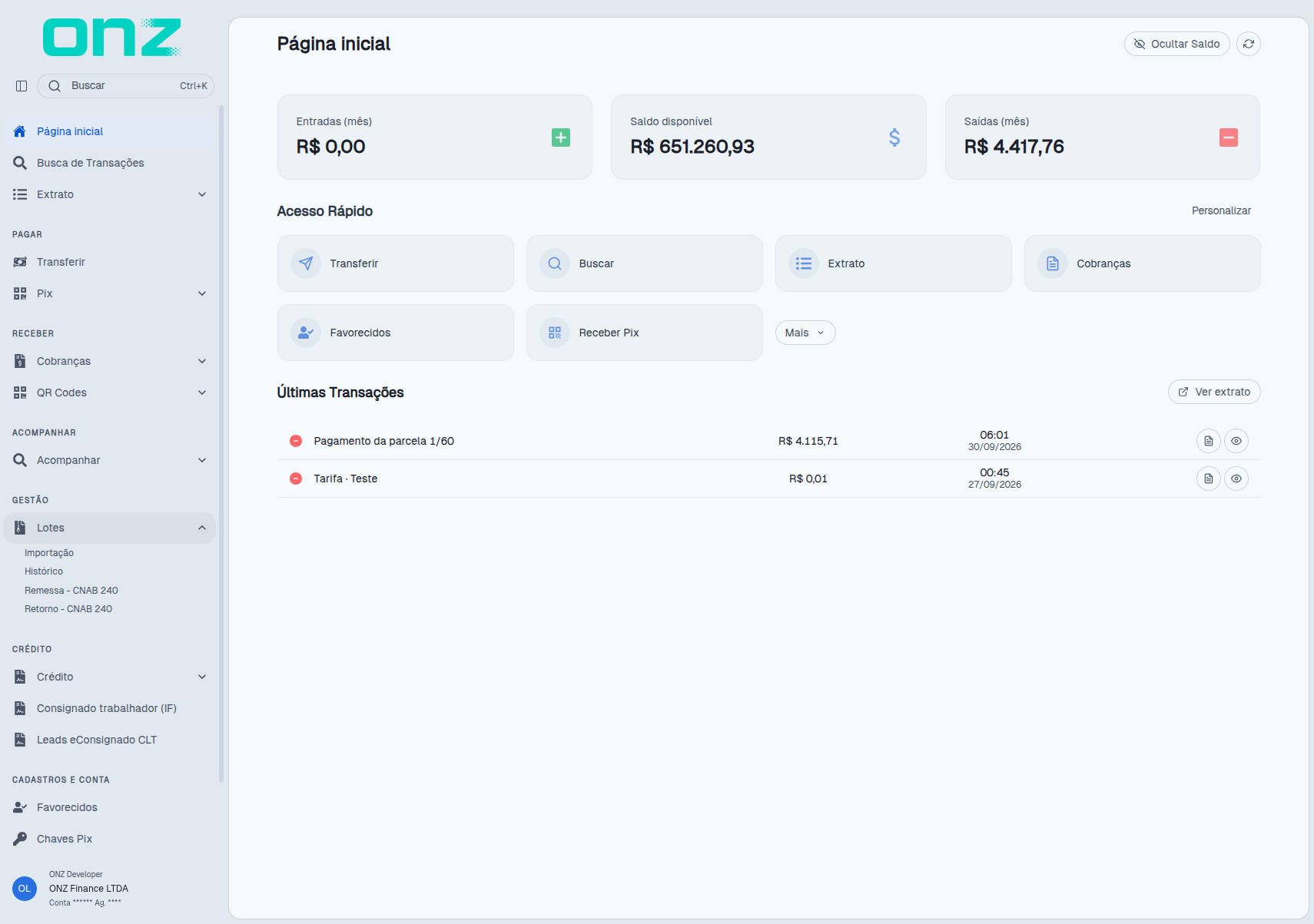Image resolution: width=1314 pixels, height=924 pixels.
Task: Open receipt for Pagamento da parcela 1/60
Action: pos(1209,441)
